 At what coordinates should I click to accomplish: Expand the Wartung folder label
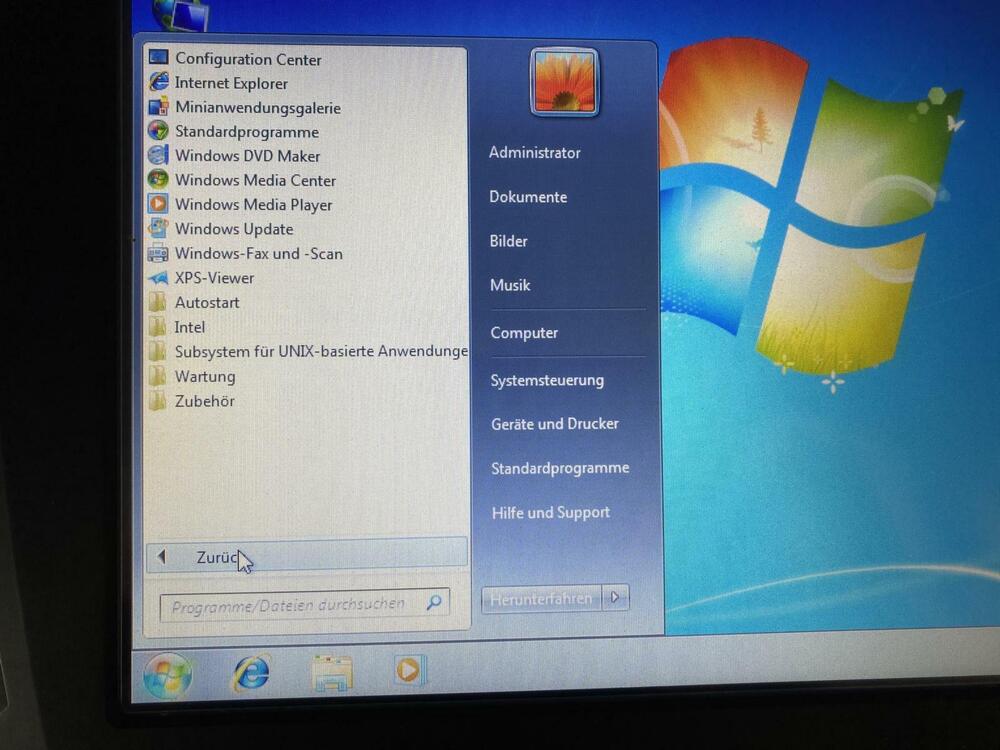coord(205,377)
